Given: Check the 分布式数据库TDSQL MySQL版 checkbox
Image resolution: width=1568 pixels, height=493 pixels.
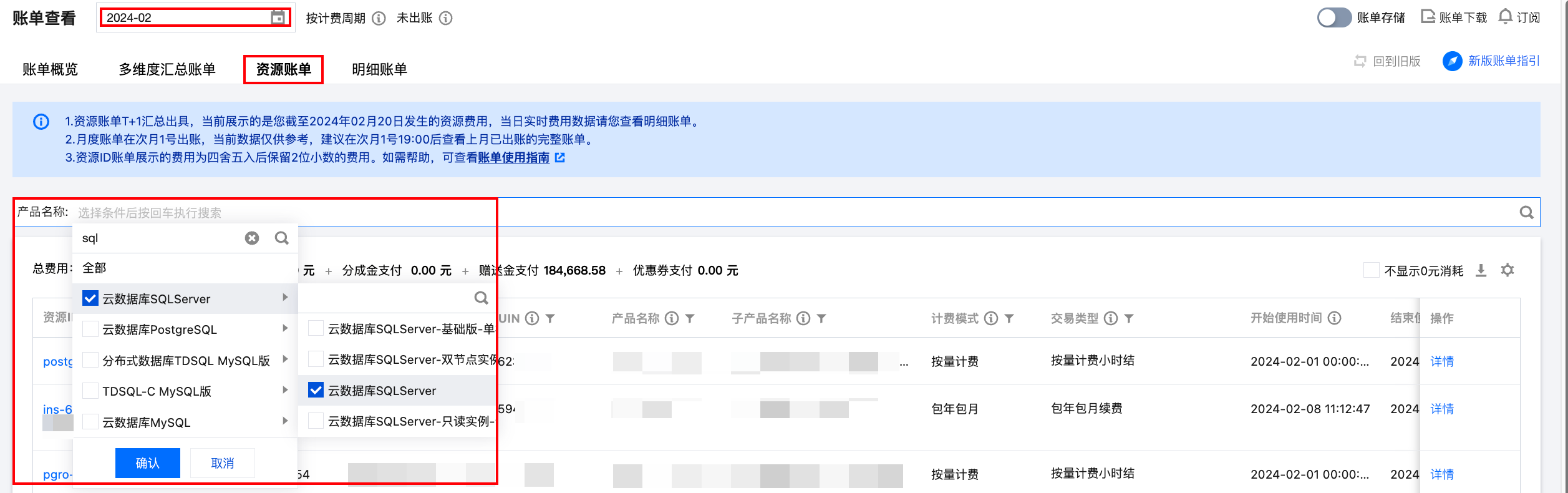Looking at the screenshot, I should [x=90, y=360].
